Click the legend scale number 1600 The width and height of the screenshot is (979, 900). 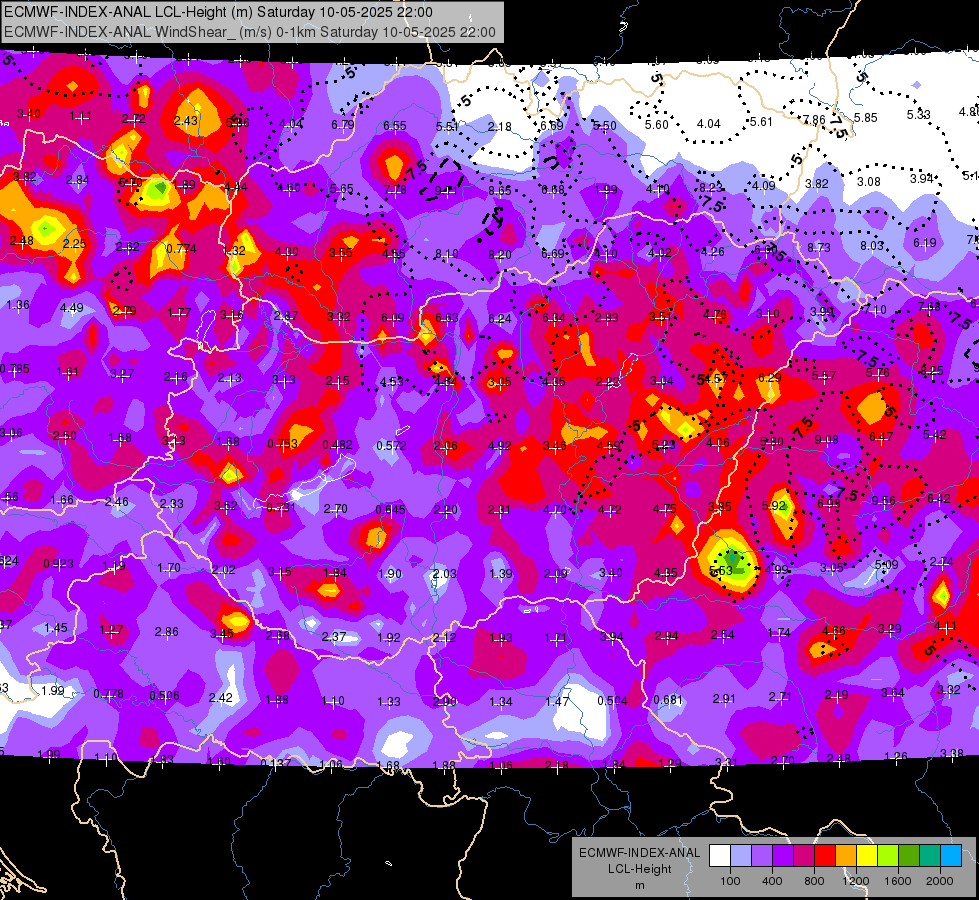(x=898, y=881)
